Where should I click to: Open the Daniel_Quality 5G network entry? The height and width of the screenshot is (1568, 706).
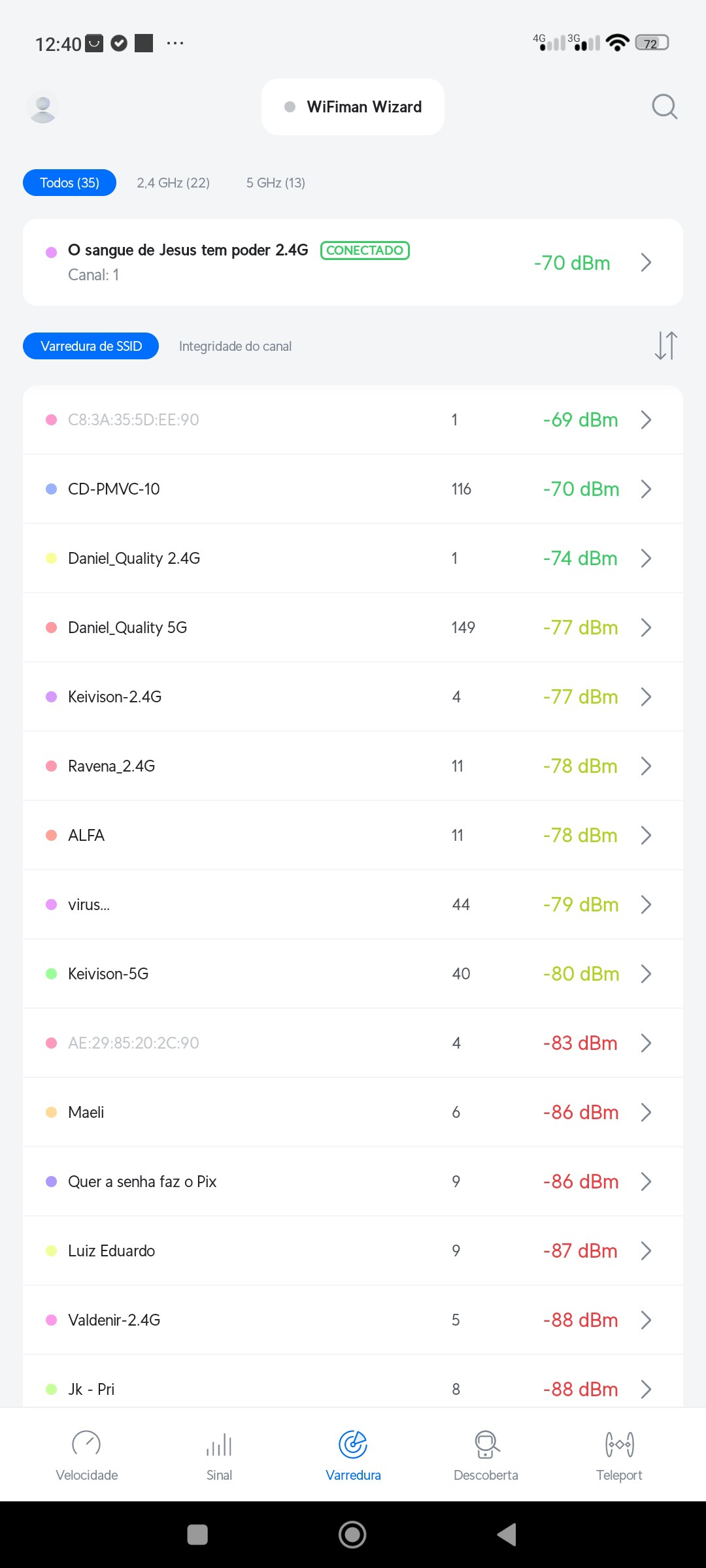pos(127,628)
